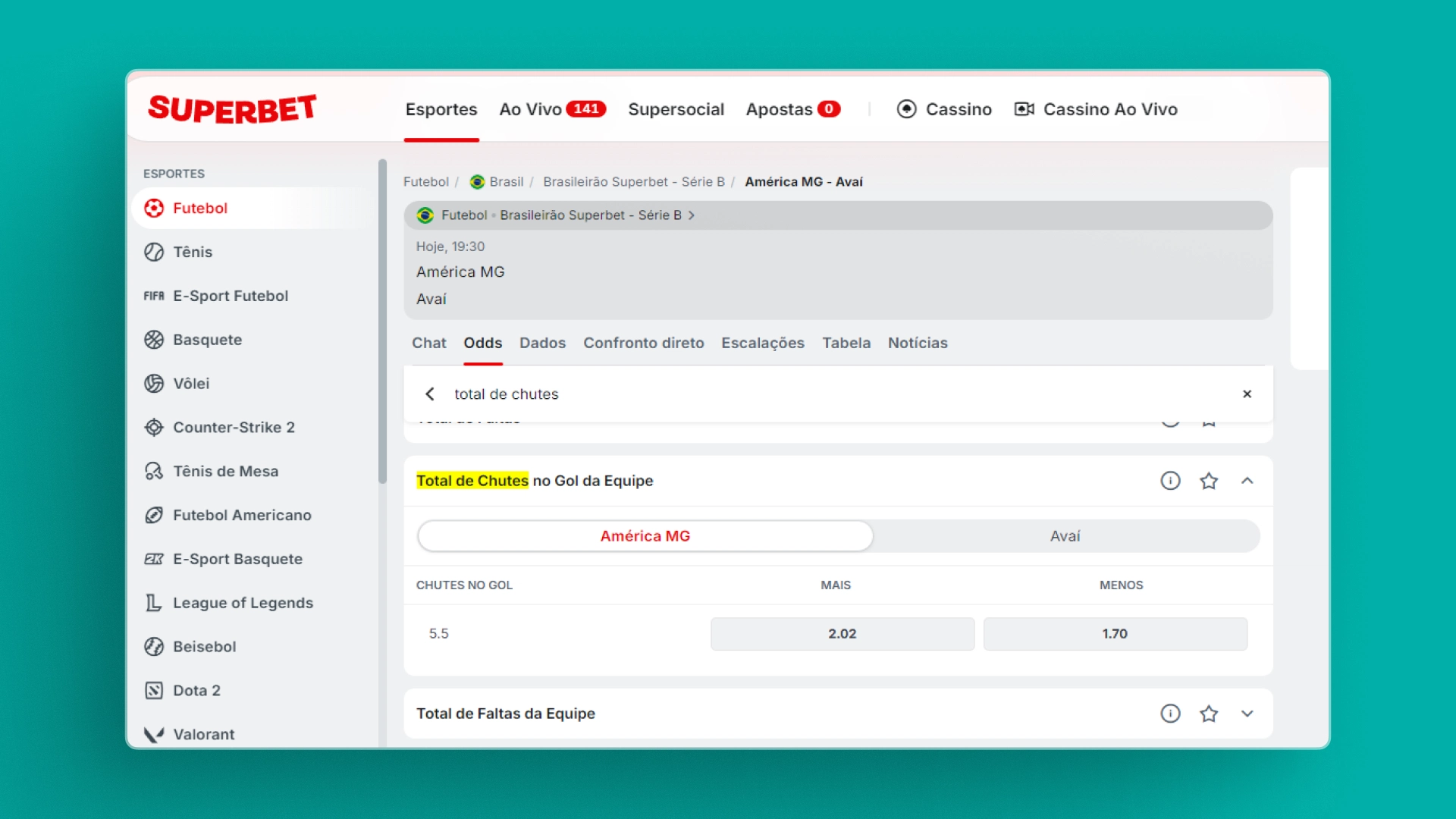
Task: Switch team toggle to Avaí
Action: [1065, 536]
